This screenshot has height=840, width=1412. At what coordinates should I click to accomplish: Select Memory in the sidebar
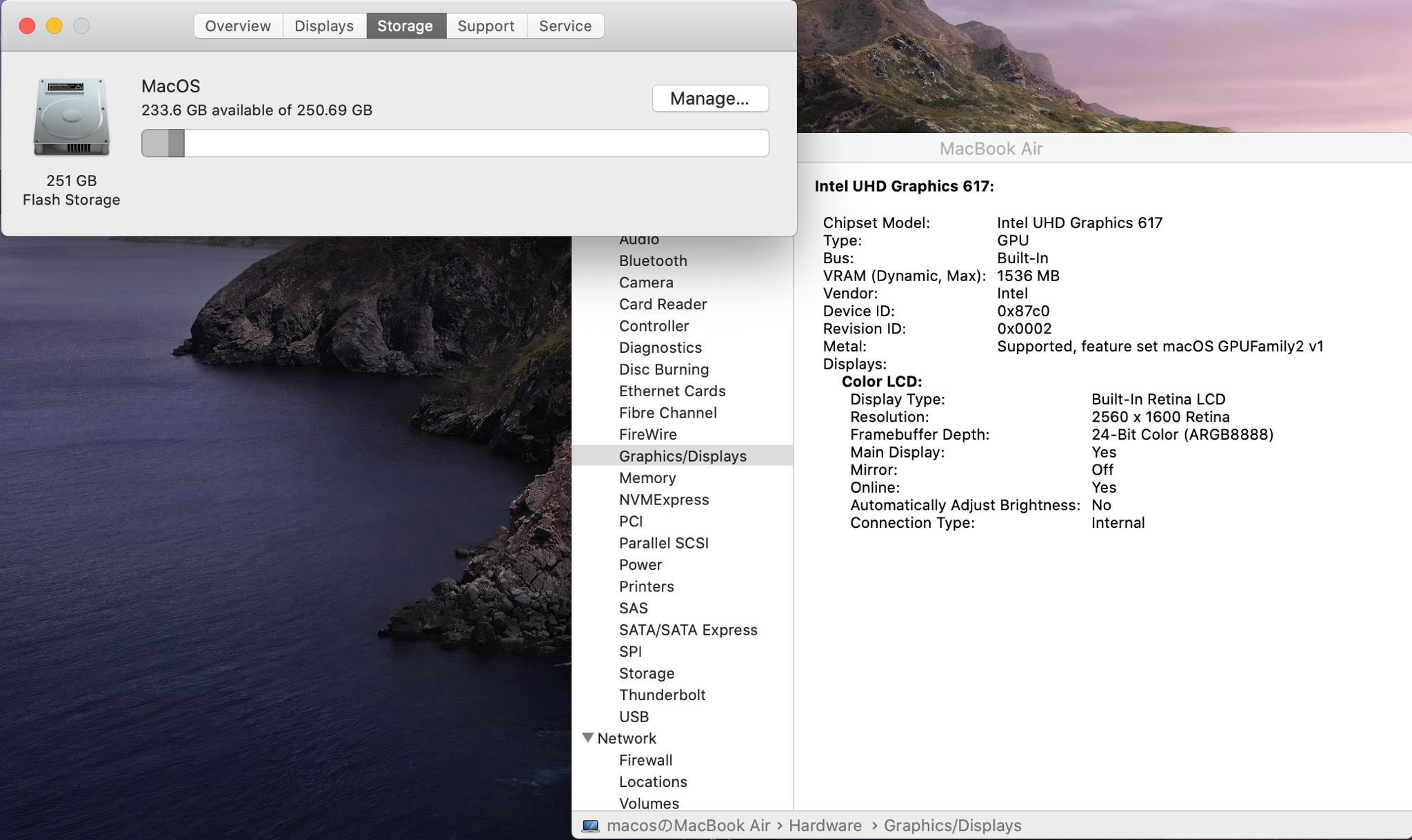click(647, 478)
